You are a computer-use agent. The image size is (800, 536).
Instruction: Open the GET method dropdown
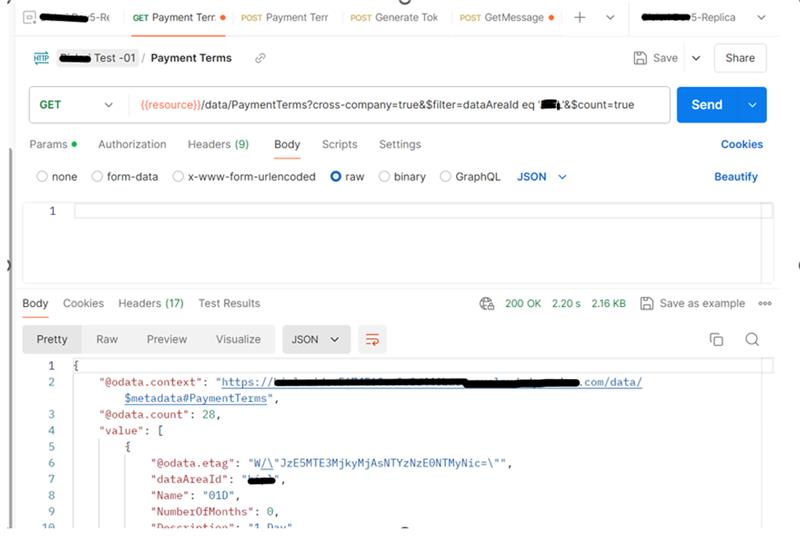(x=76, y=105)
